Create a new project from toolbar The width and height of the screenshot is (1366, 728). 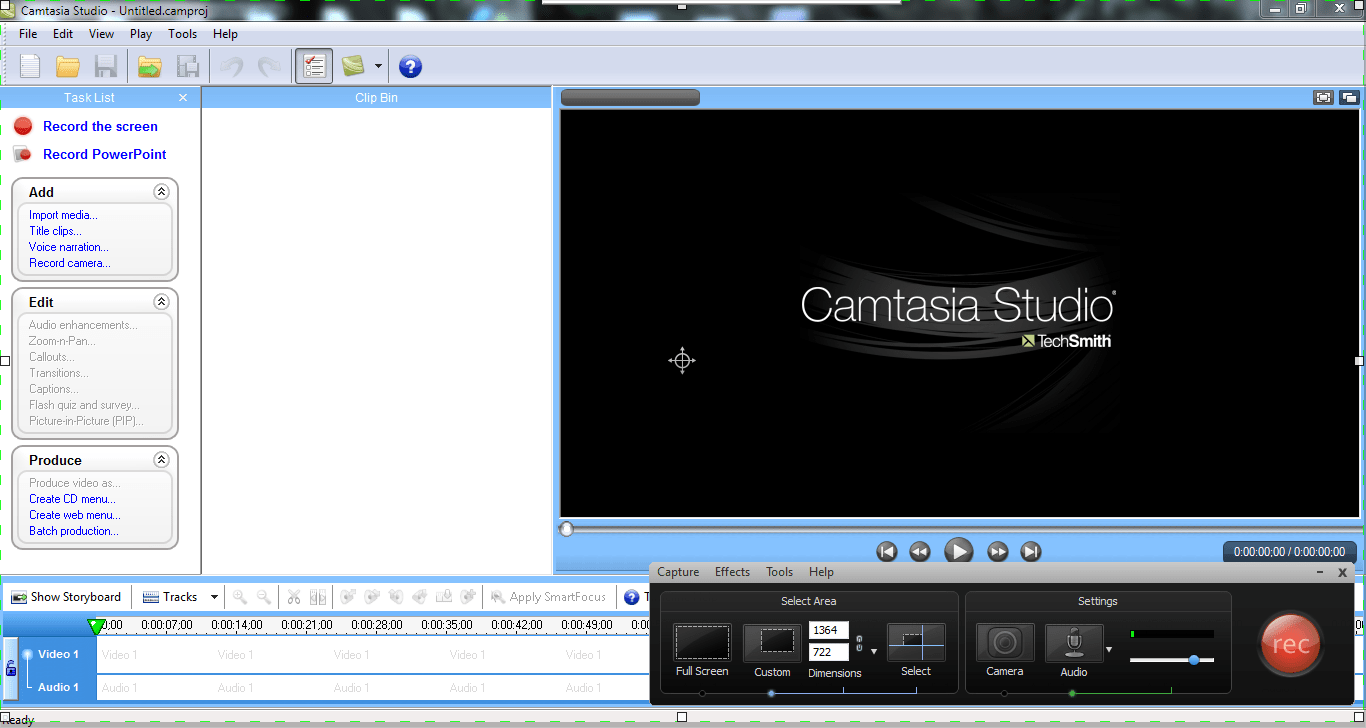tap(31, 67)
